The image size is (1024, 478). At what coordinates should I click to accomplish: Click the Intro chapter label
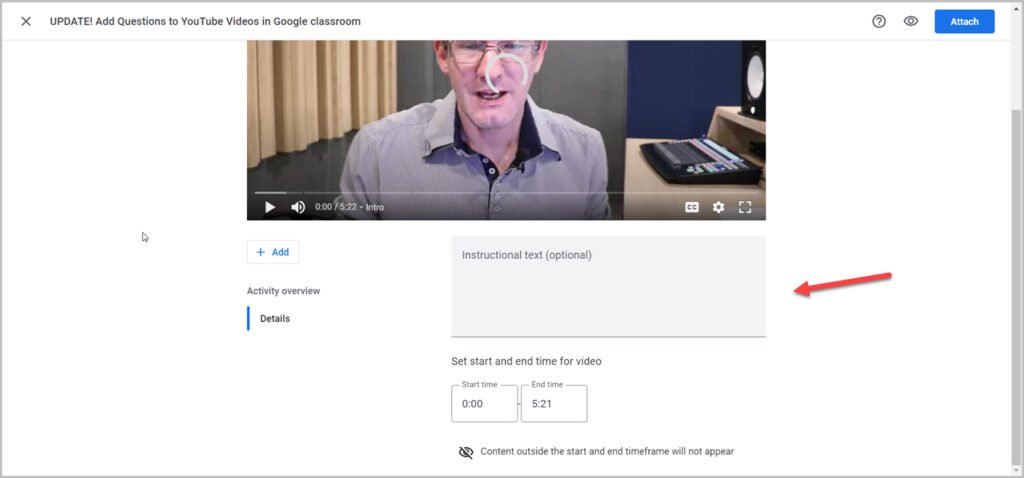click(375, 207)
